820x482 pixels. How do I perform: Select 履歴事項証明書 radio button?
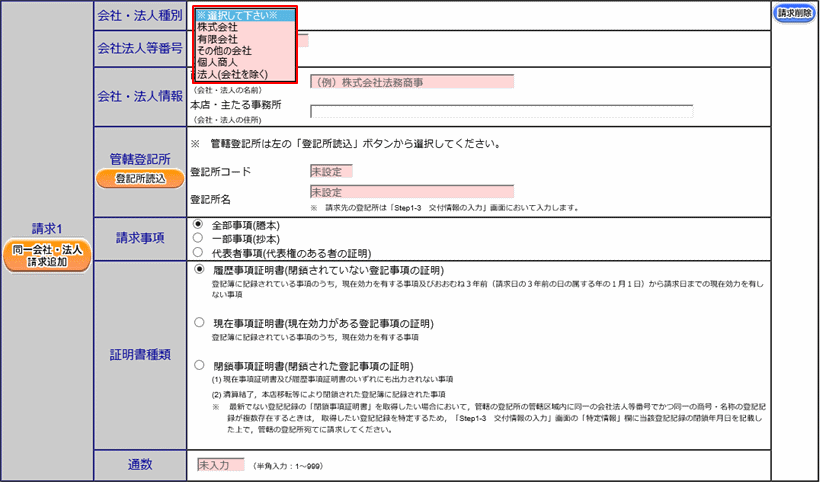[x=199, y=269]
